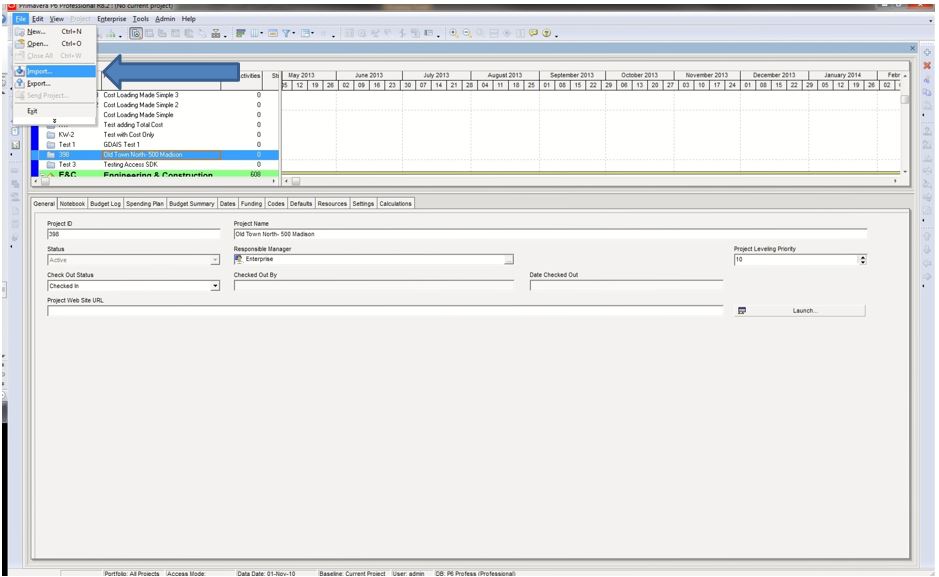Open the Check Out Status dropdown
939x577 pixels.
215,285
